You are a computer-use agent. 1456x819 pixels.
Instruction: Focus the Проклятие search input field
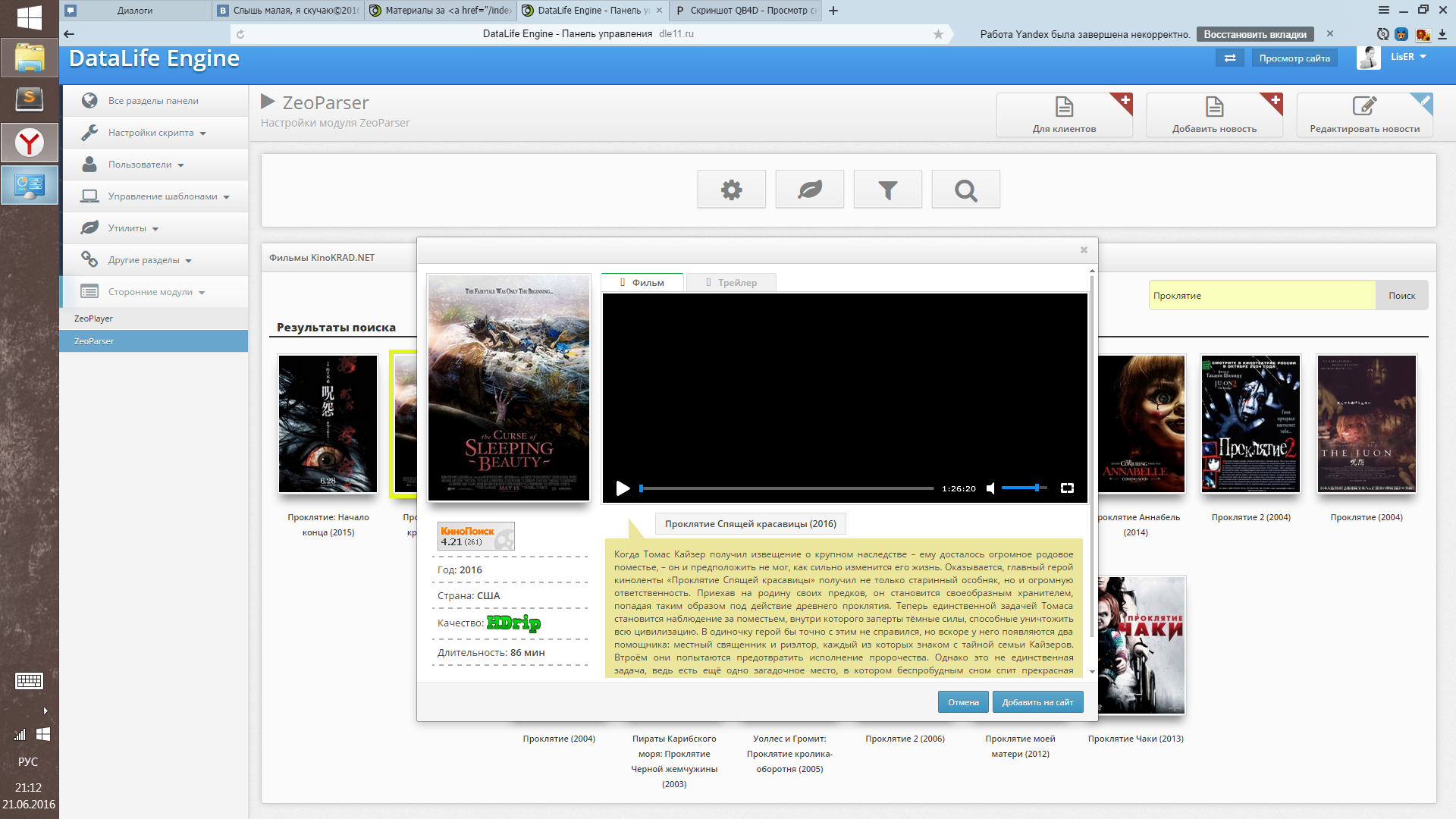pyautogui.click(x=1262, y=296)
